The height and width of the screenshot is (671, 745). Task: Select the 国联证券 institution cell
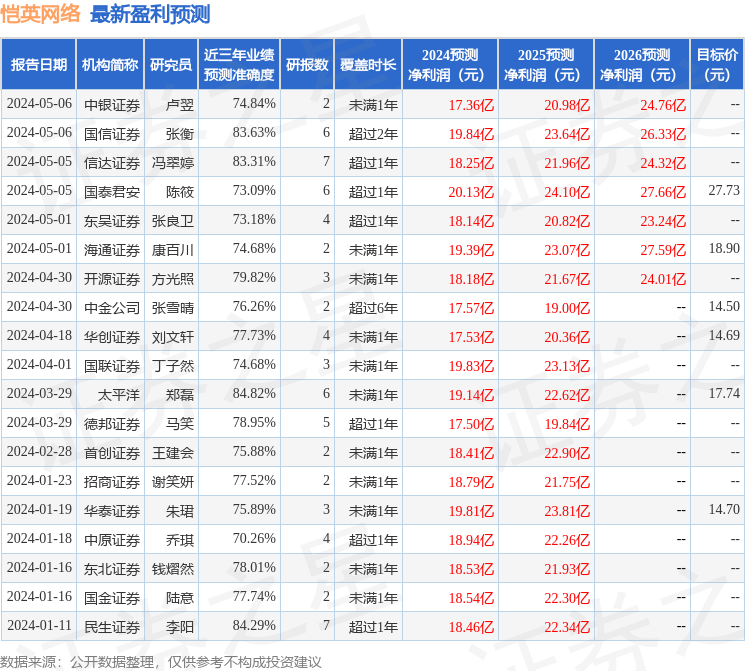coord(112,366)
